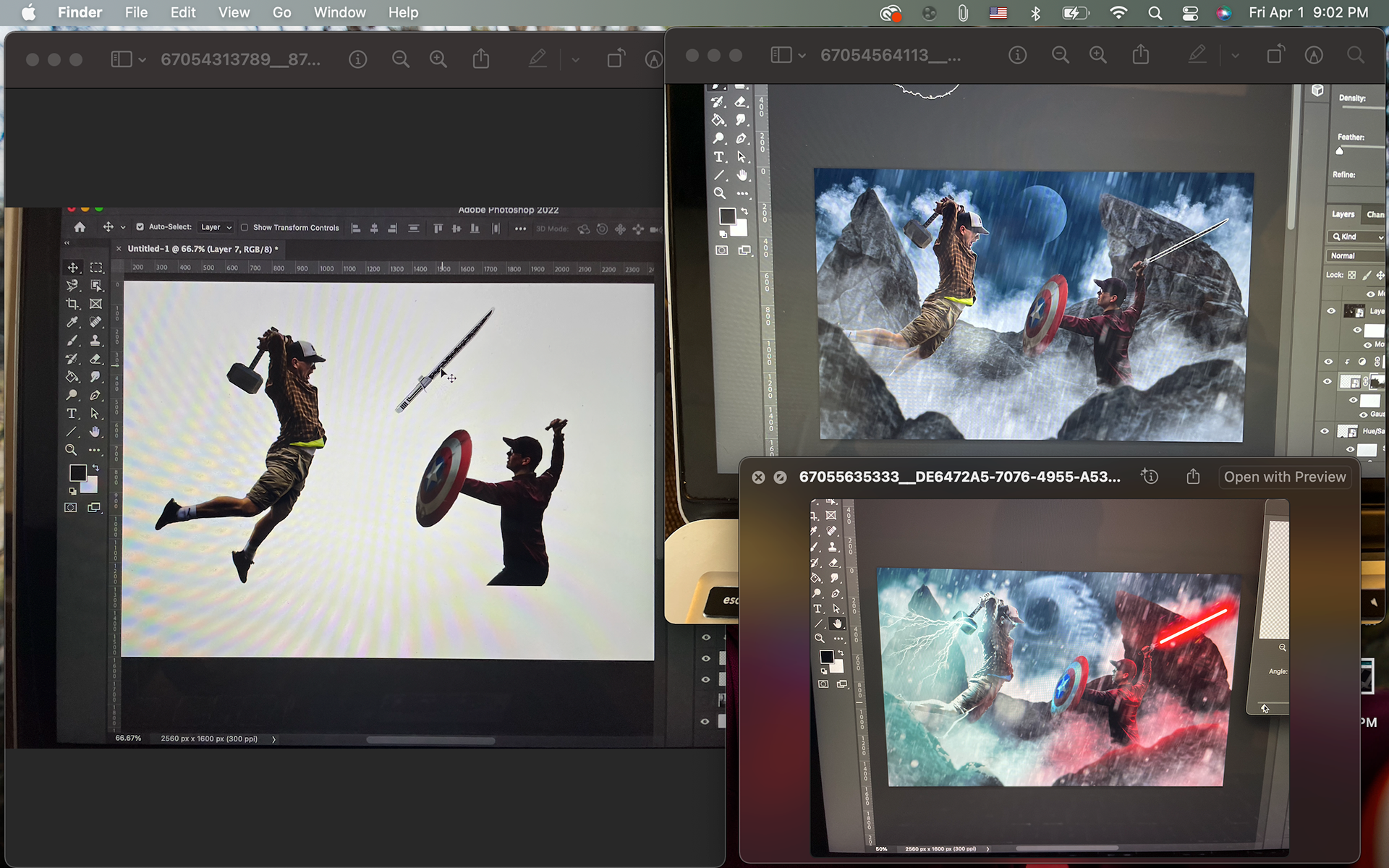
Task: Open the Kind filter dropdown in the Layers panel photo
Action: pos(1358,237)
